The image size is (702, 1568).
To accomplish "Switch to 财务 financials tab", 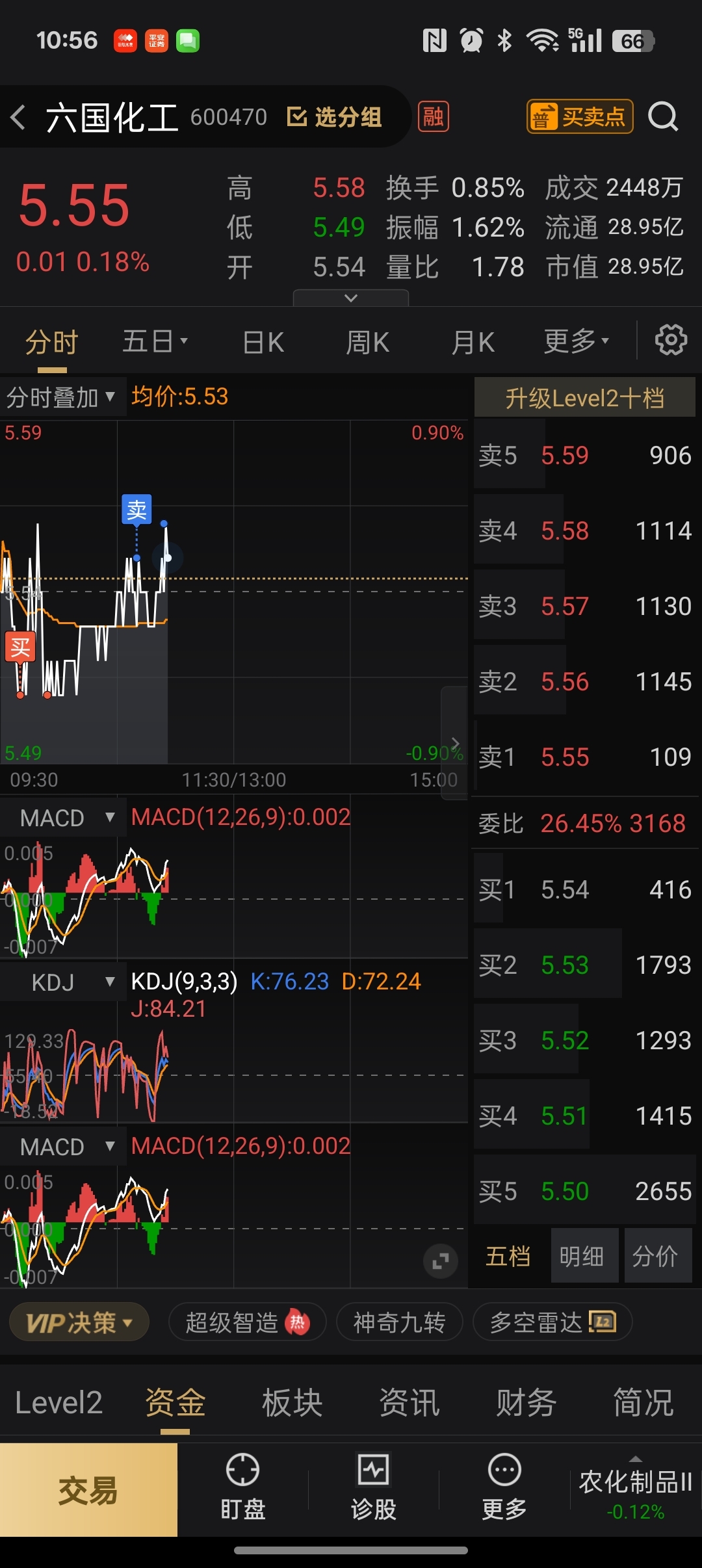I will point(526,1403).
